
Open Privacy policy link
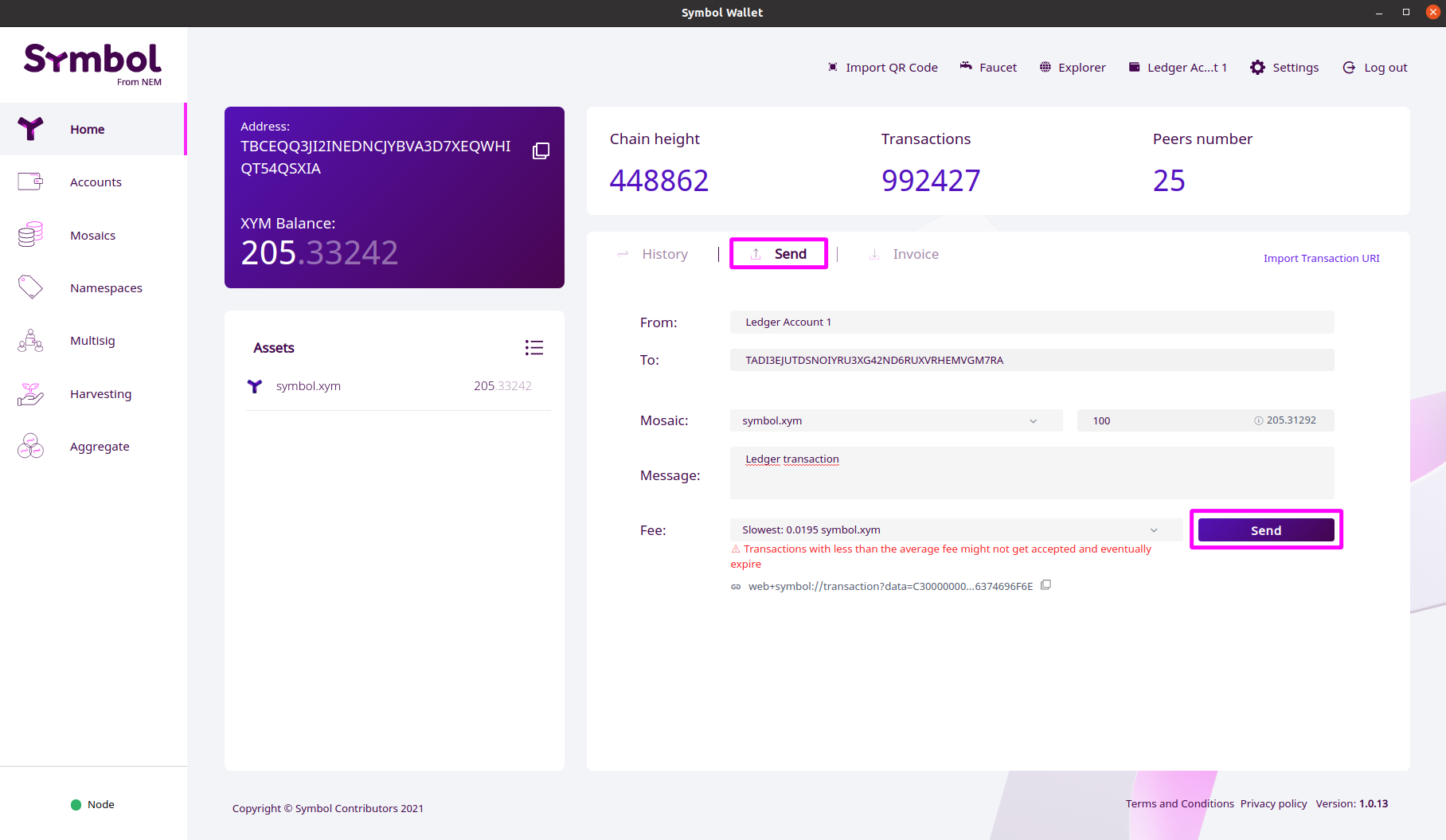[1273, 803]
